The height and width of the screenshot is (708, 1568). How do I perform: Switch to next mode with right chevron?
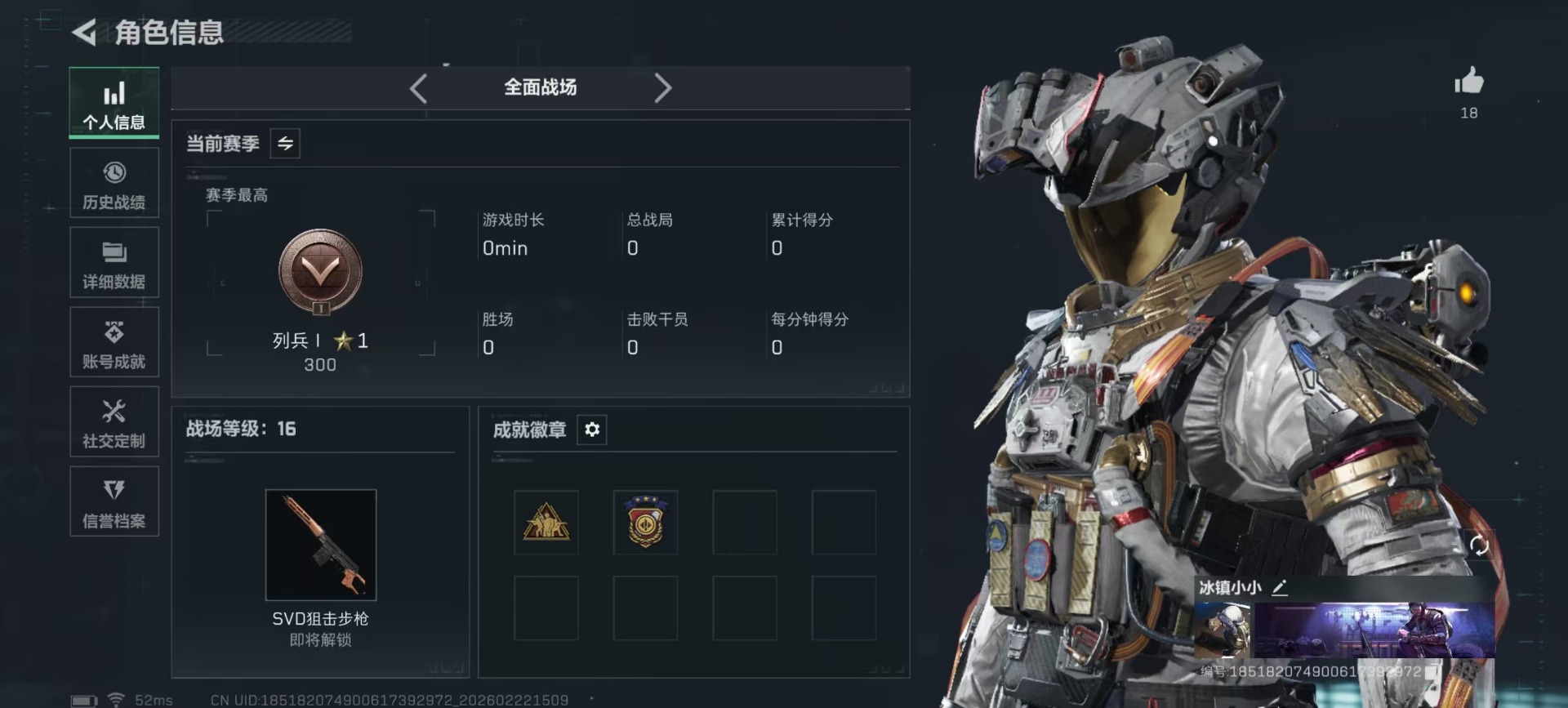coord(662,88)
